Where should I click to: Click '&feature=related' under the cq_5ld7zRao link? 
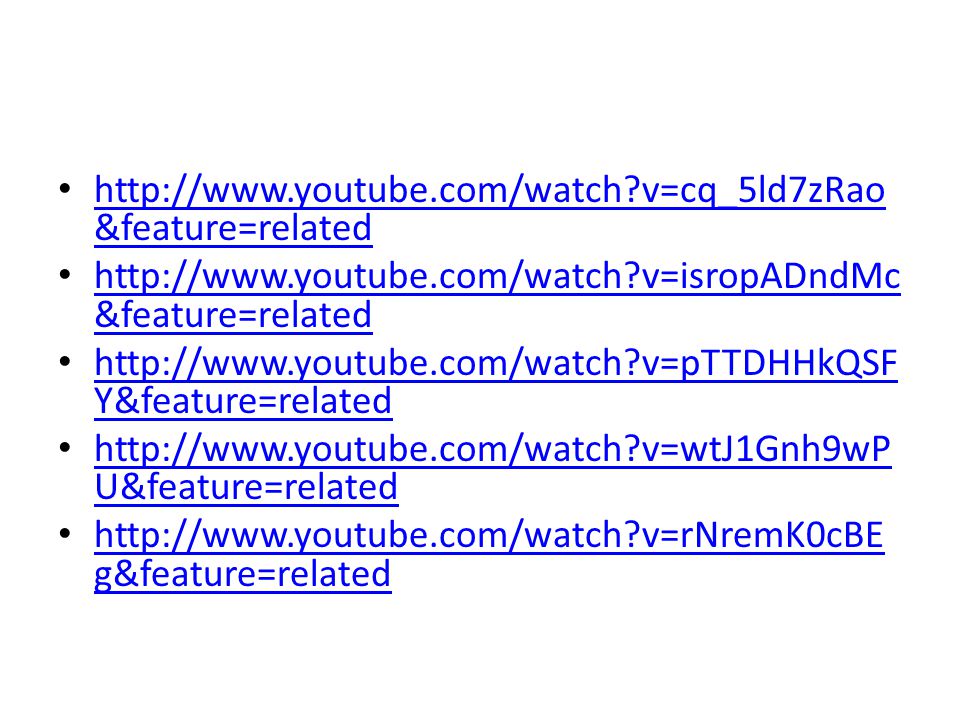233,228
